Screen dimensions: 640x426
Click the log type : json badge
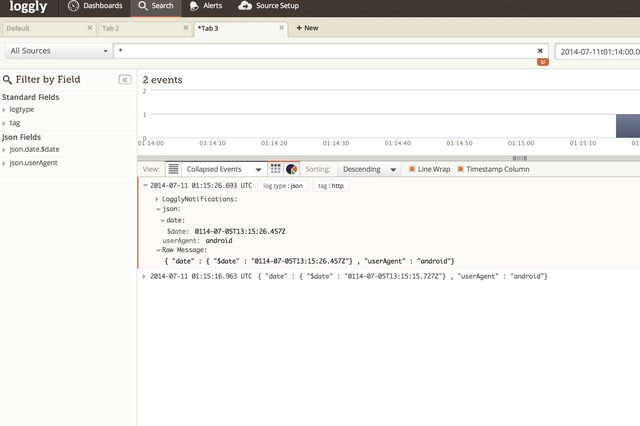click(282, 186)
